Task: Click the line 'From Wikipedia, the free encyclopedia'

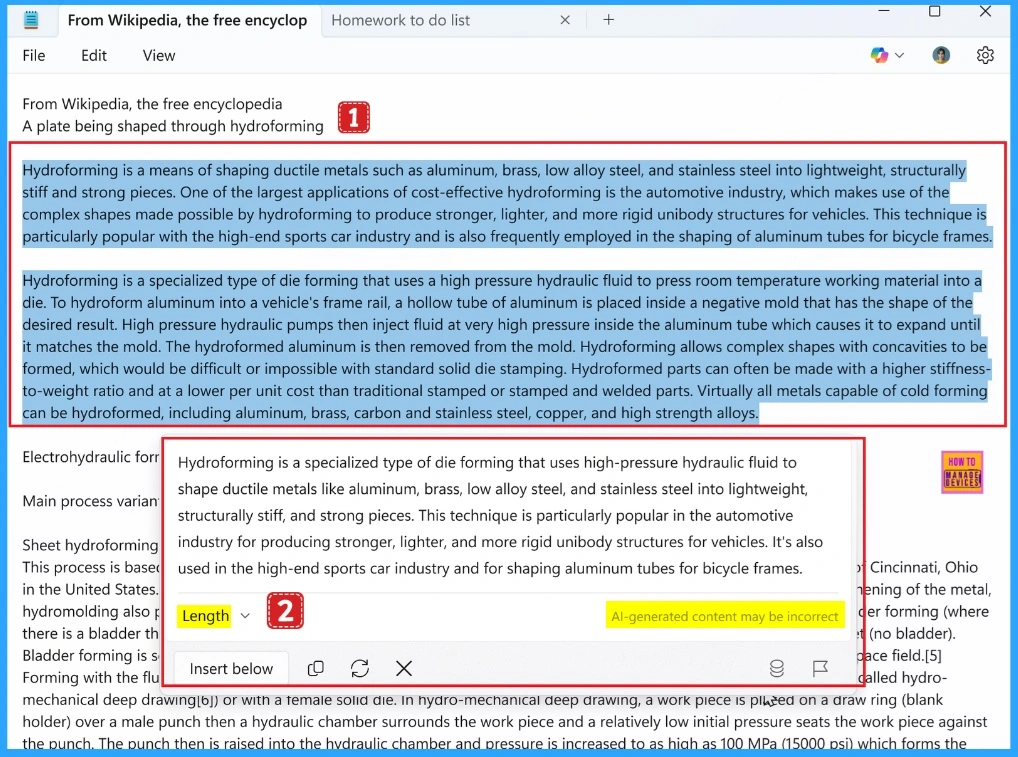Action: click(x=153, y=104)
